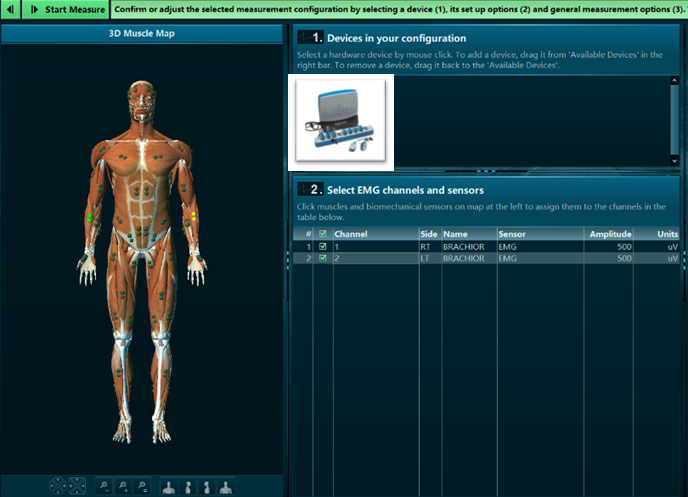Click the square pan control below the muscle map
This screenshot has height=497, width=688.
77,486
